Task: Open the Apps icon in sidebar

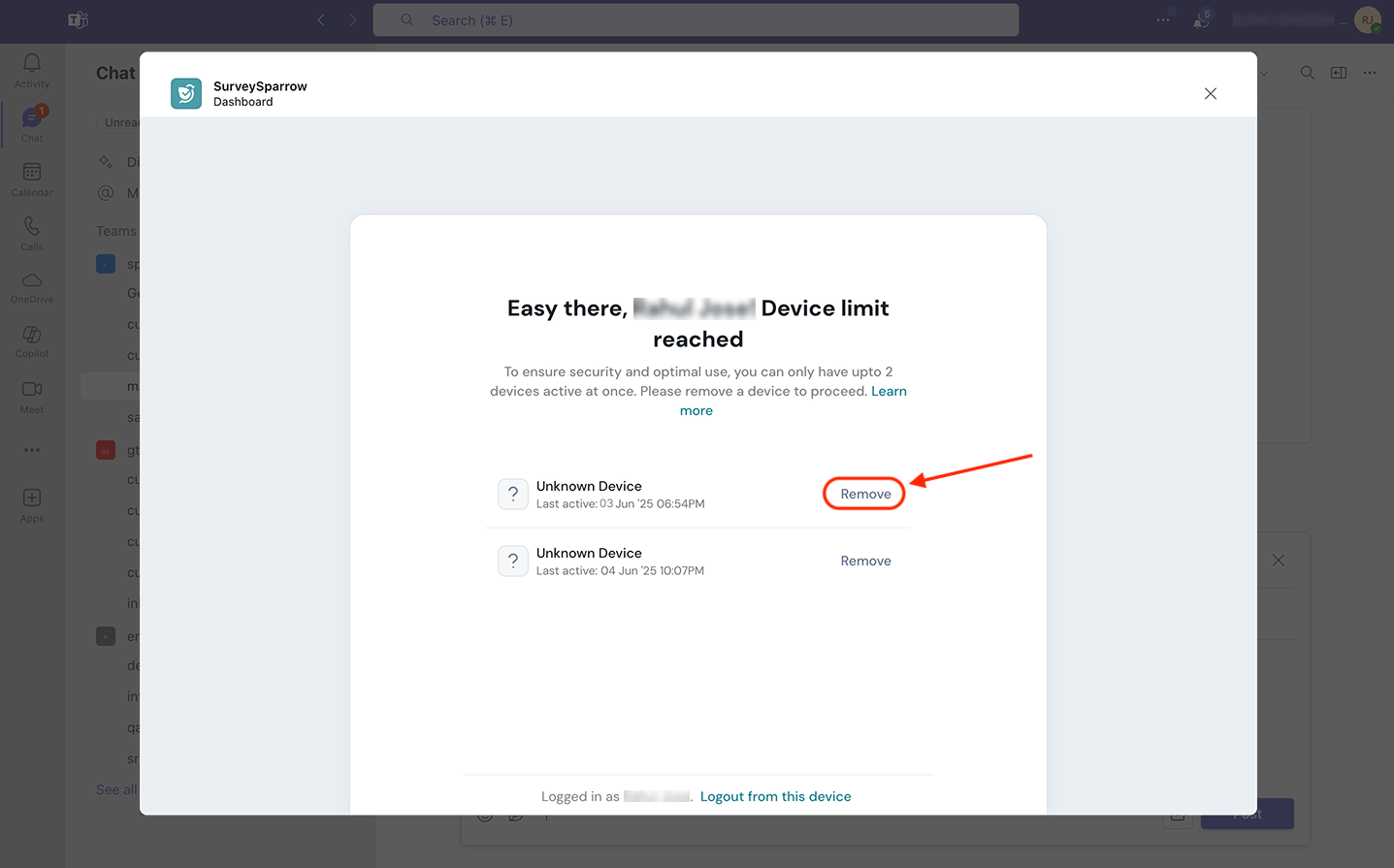Action: (x=32, y=503)
